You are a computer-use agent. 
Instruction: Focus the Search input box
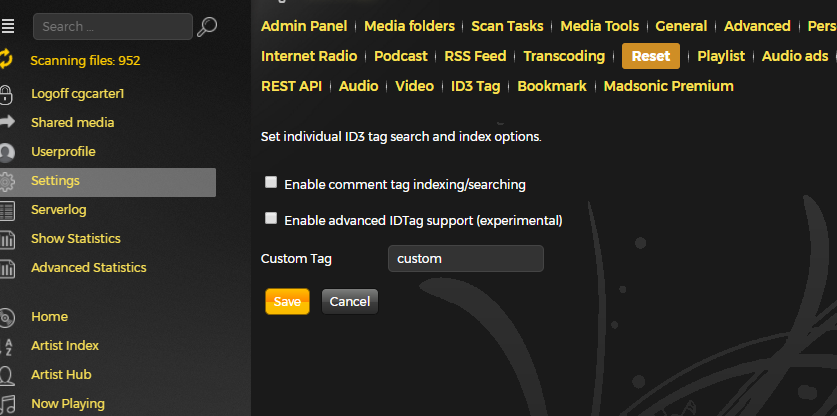[112, 27]
